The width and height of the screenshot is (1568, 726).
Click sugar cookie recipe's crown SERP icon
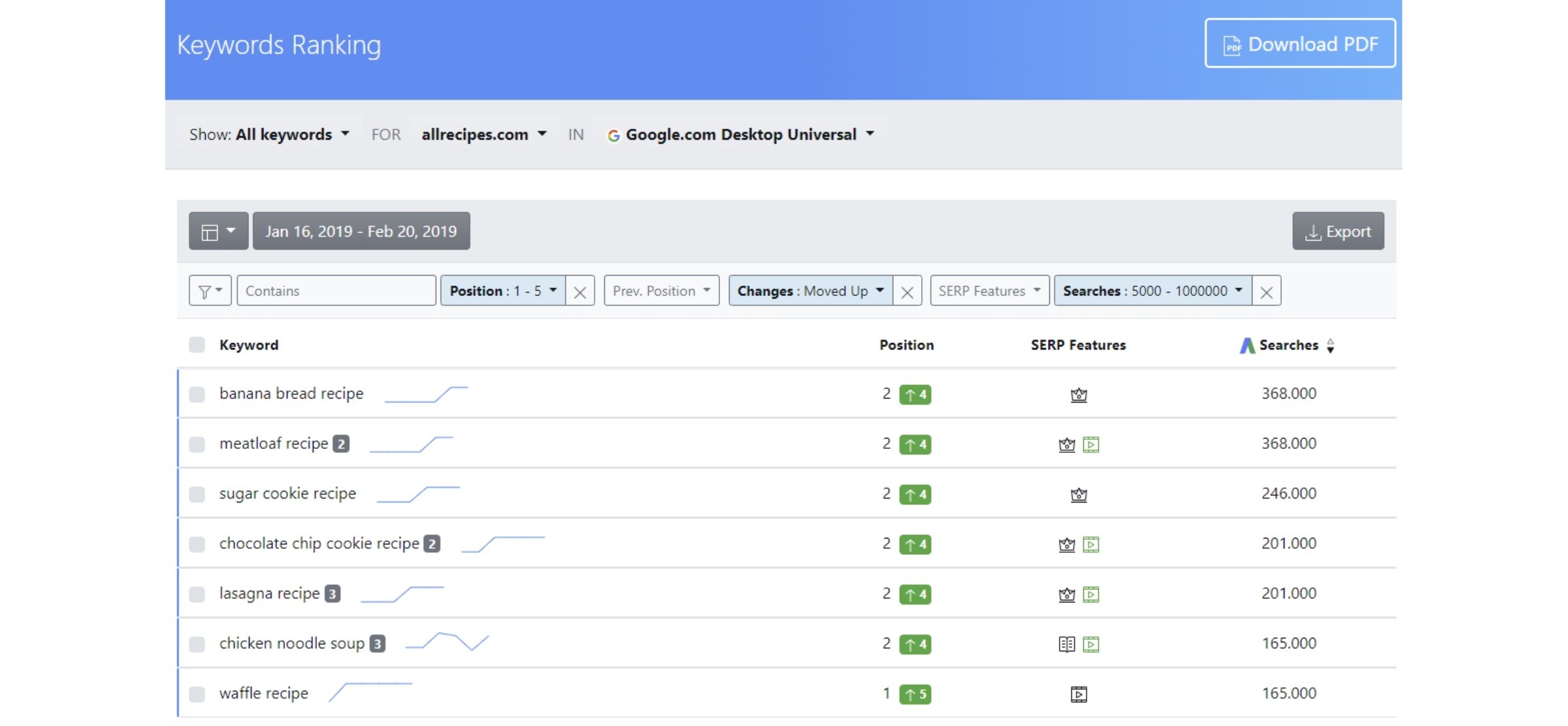1079,495
